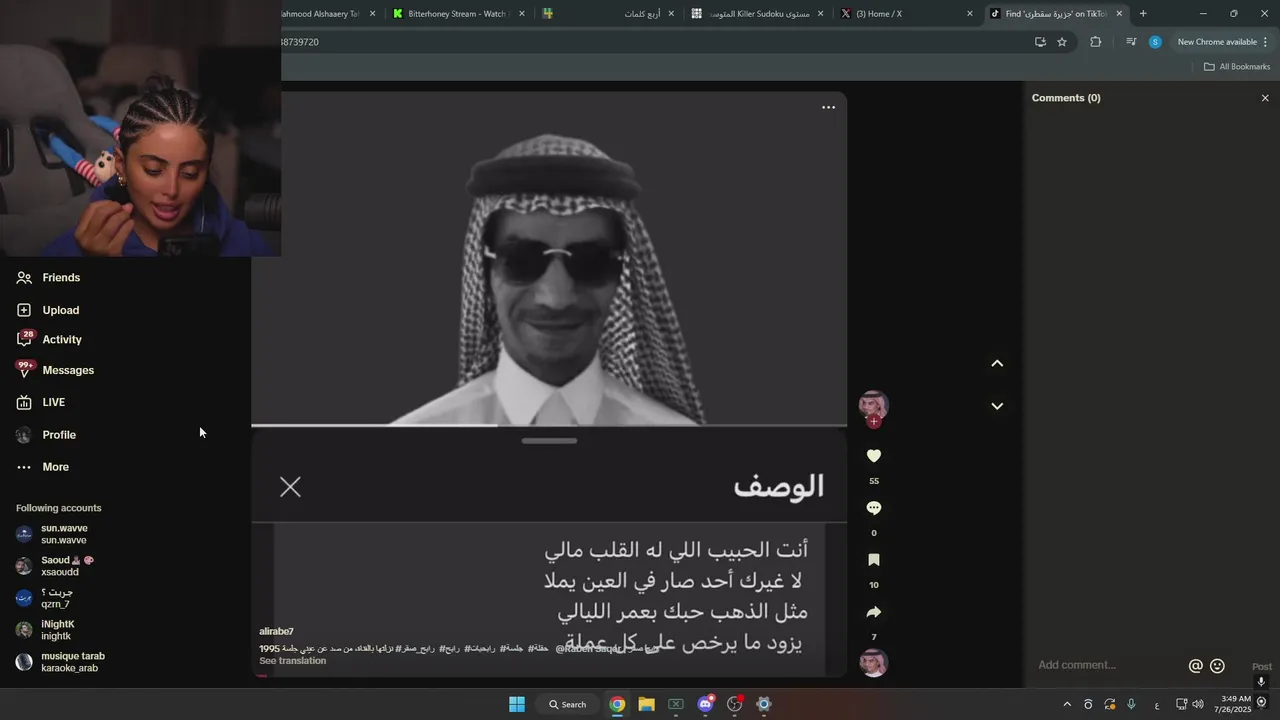This screenshot has height=720, width=1280.
Task: Open a new Chrome tab
Action: tap(1143, 14)
